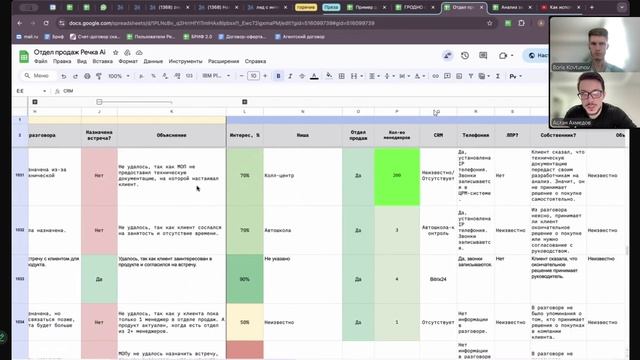The height and width of the screenshot is (360, 640).
Task: Select the Автошкола niche cell
Action: pyautogui.click(x=302, y=230)
